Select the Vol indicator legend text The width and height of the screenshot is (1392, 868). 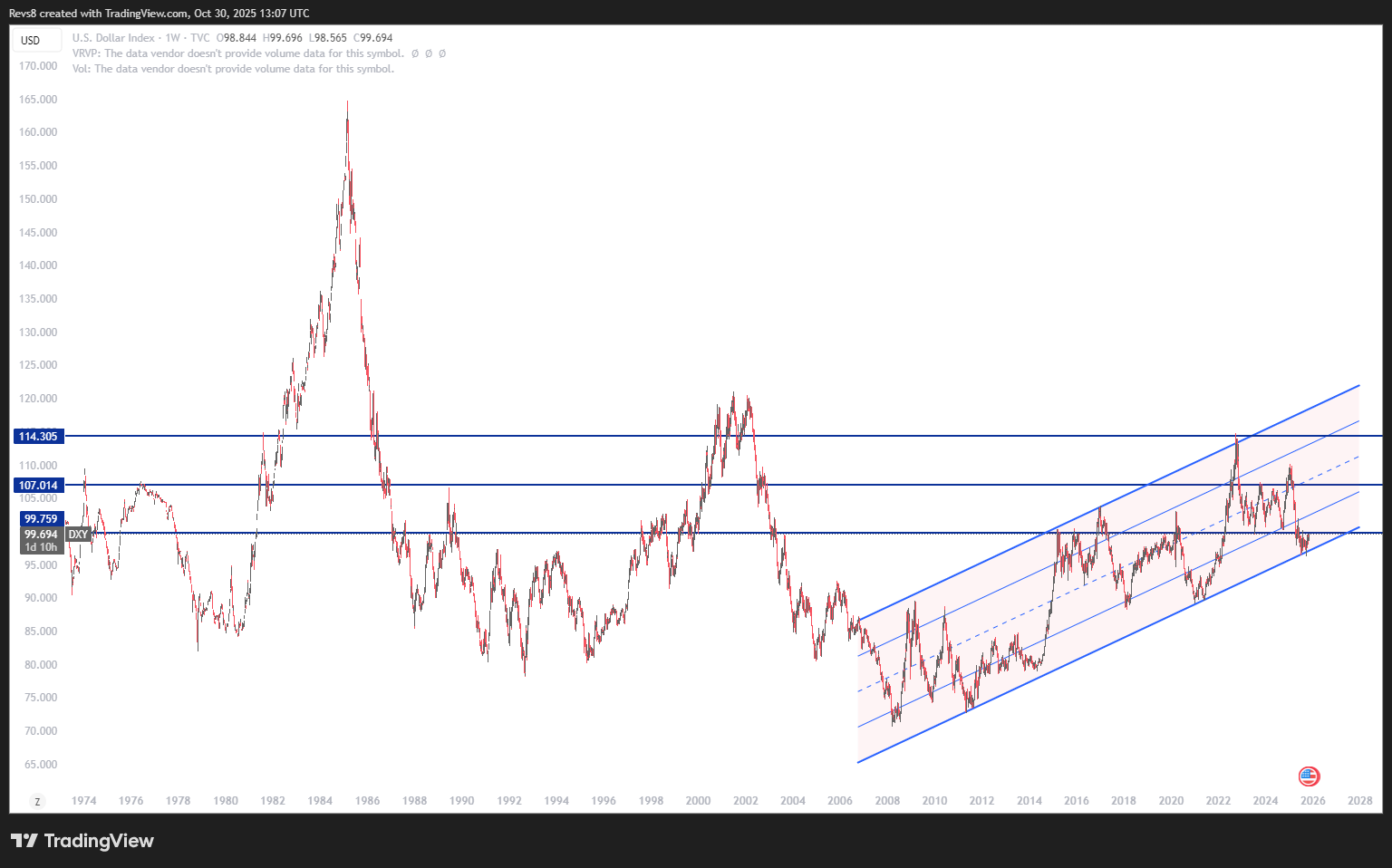pyautogui.click(x=233, y=69)
